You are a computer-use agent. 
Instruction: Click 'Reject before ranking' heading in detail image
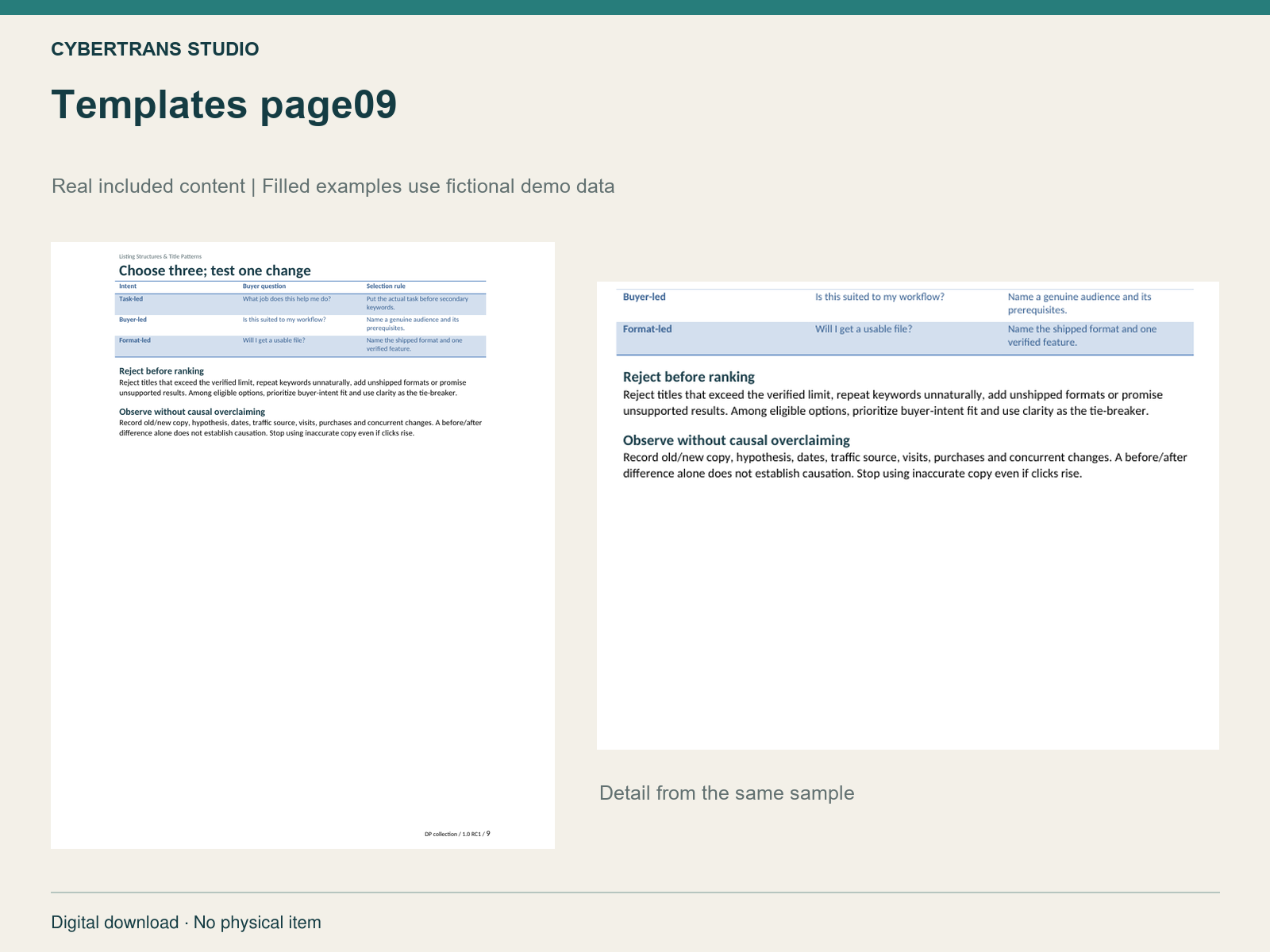(689, 377)
